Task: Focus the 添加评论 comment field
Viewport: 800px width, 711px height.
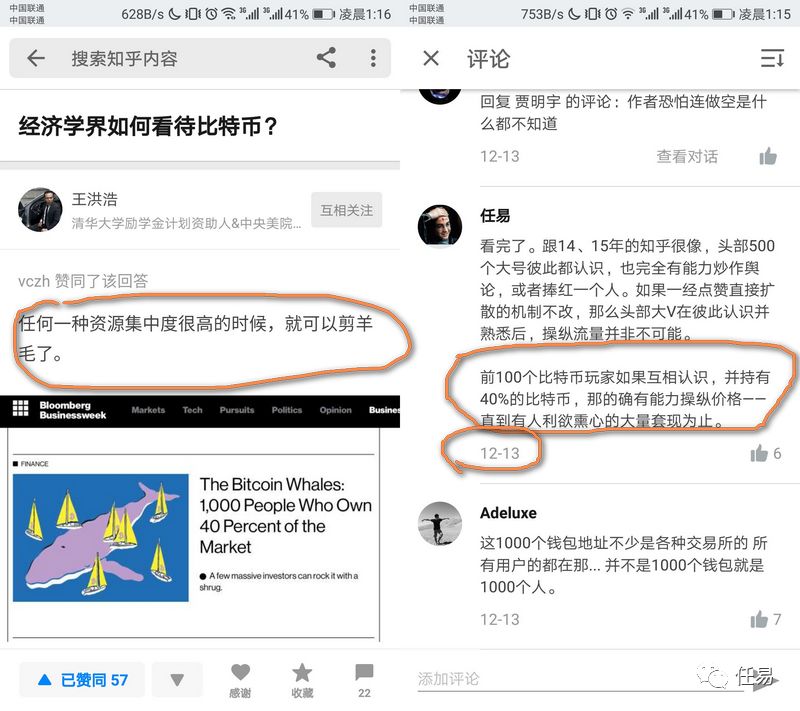Action: click(551, 679)
